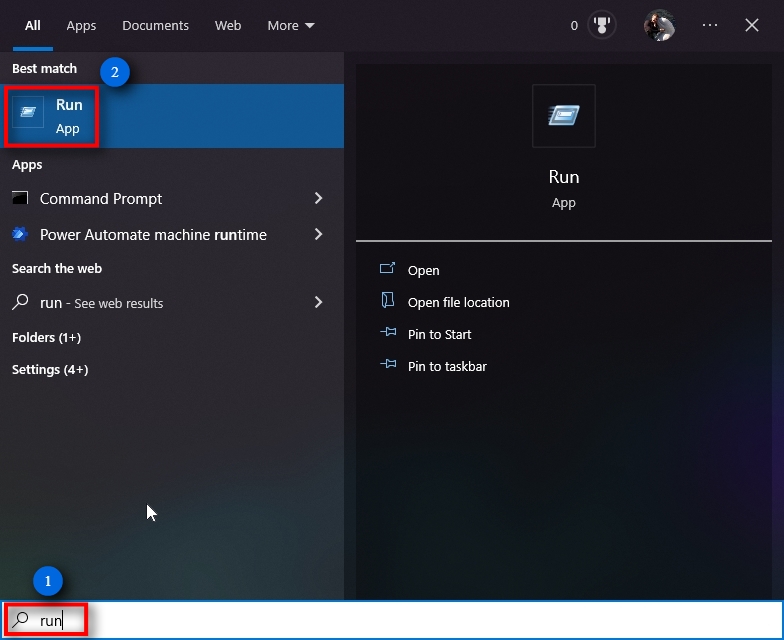Open the user profile avatar

click(660, 25)
